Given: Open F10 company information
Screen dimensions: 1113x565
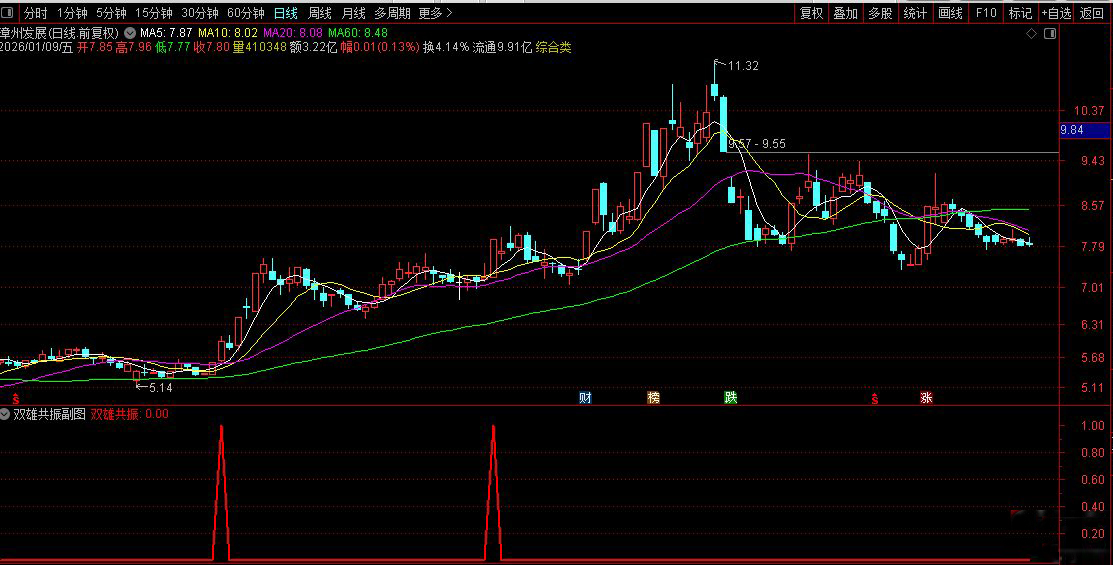Looking at the screenshot, I should click(986, 13).
